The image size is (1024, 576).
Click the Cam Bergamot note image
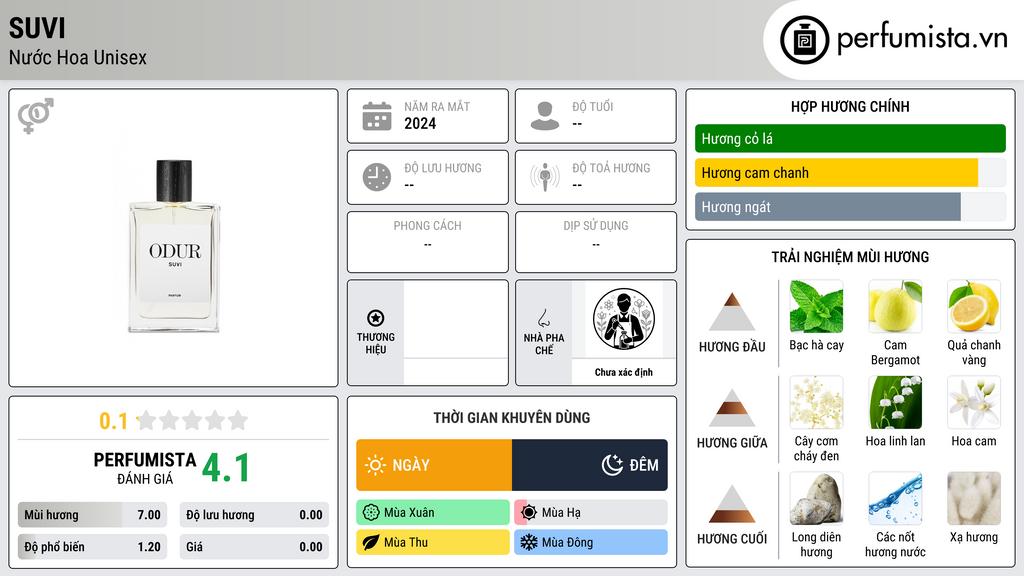[x=895, y=306]
